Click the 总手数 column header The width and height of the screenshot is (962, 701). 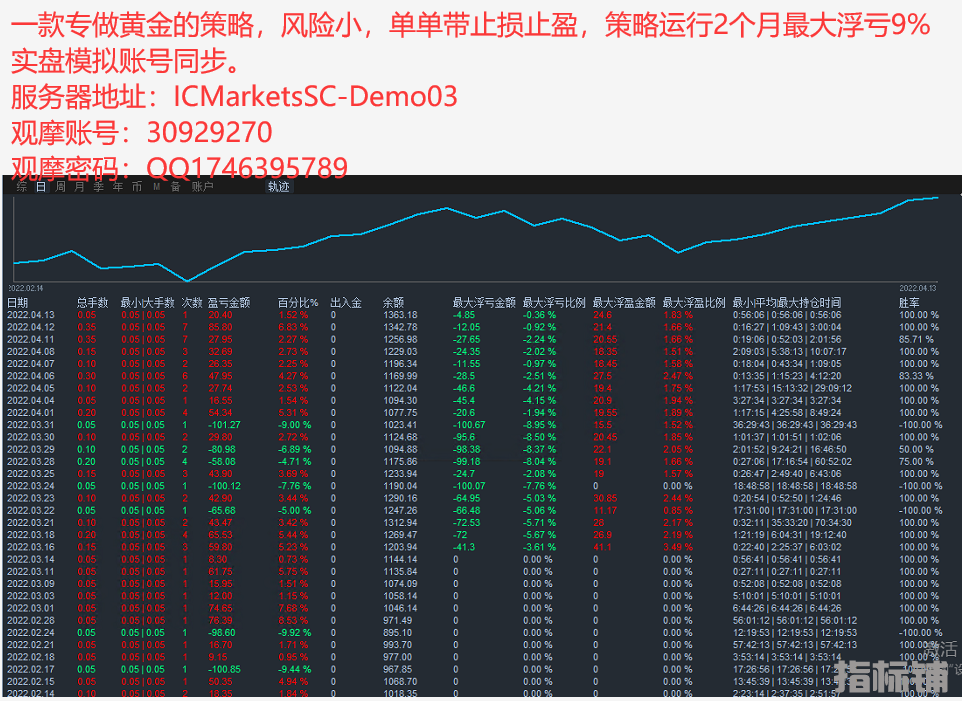[x=92, y=302]
